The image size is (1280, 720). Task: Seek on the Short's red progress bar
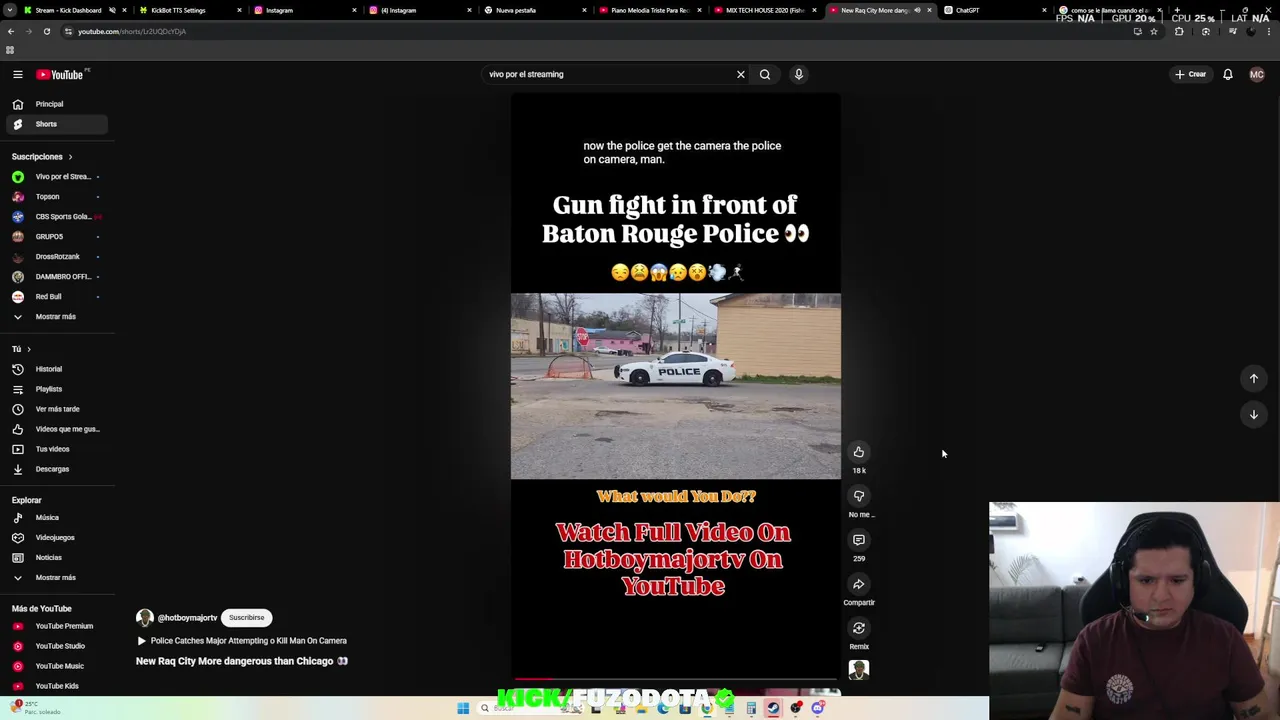click(x=675, y=678)
